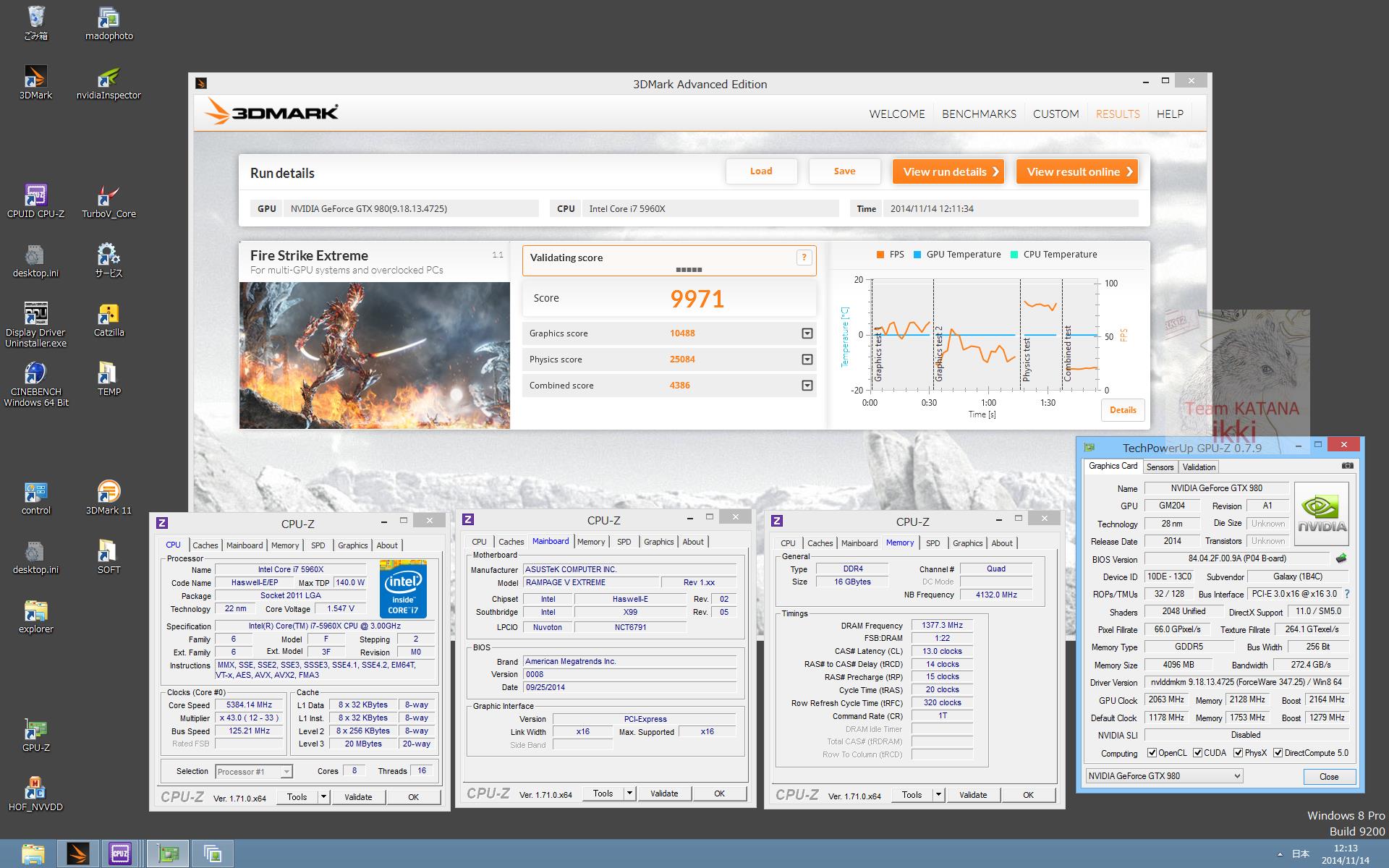Go to the BENCHMARKS tab in 3DMark
1389x868 pixels.
(x=979, y=114)
